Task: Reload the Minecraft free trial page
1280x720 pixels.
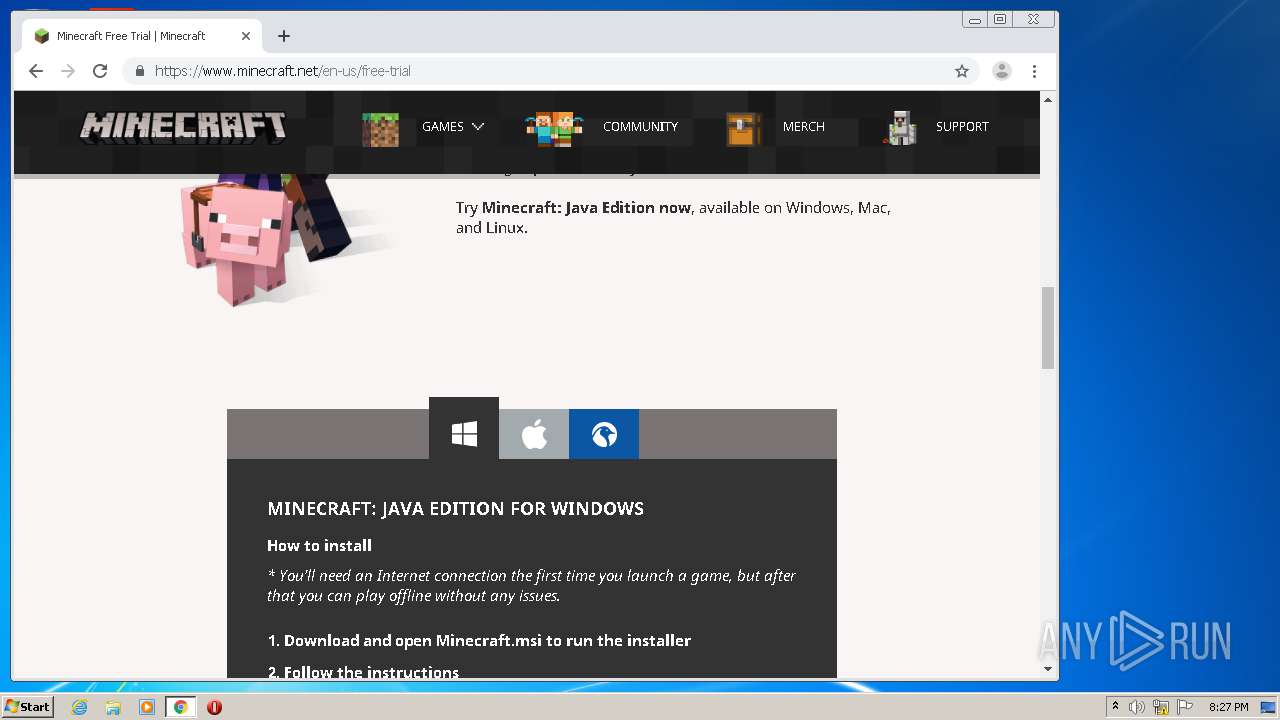Action: pyautogui.click(x=100, y=71)
